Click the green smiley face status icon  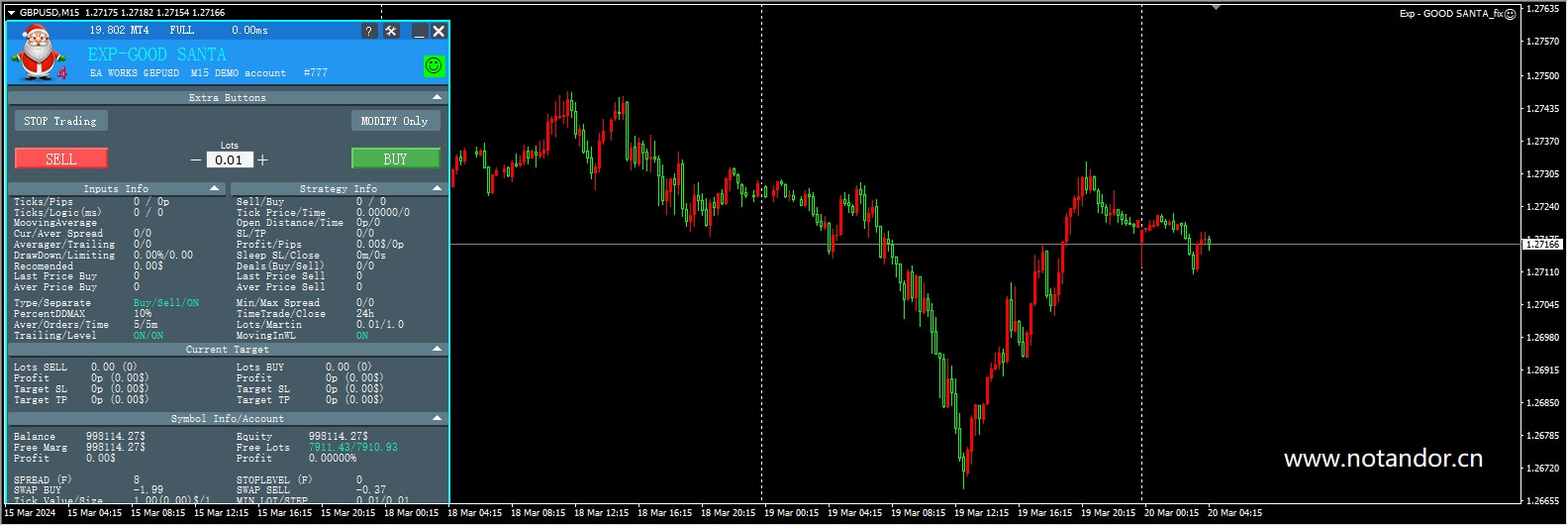(x=434, y=65)
